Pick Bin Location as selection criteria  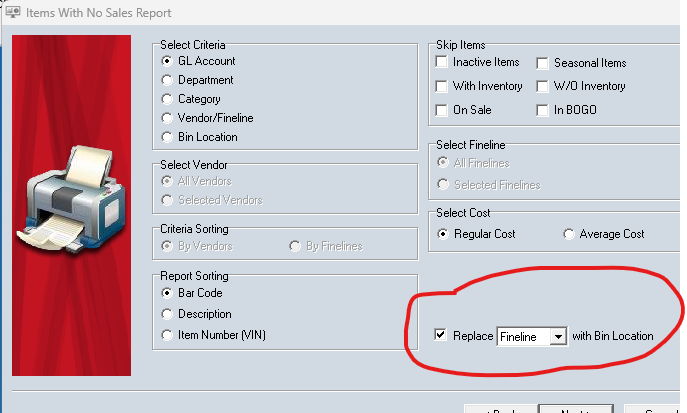point(167,137)
